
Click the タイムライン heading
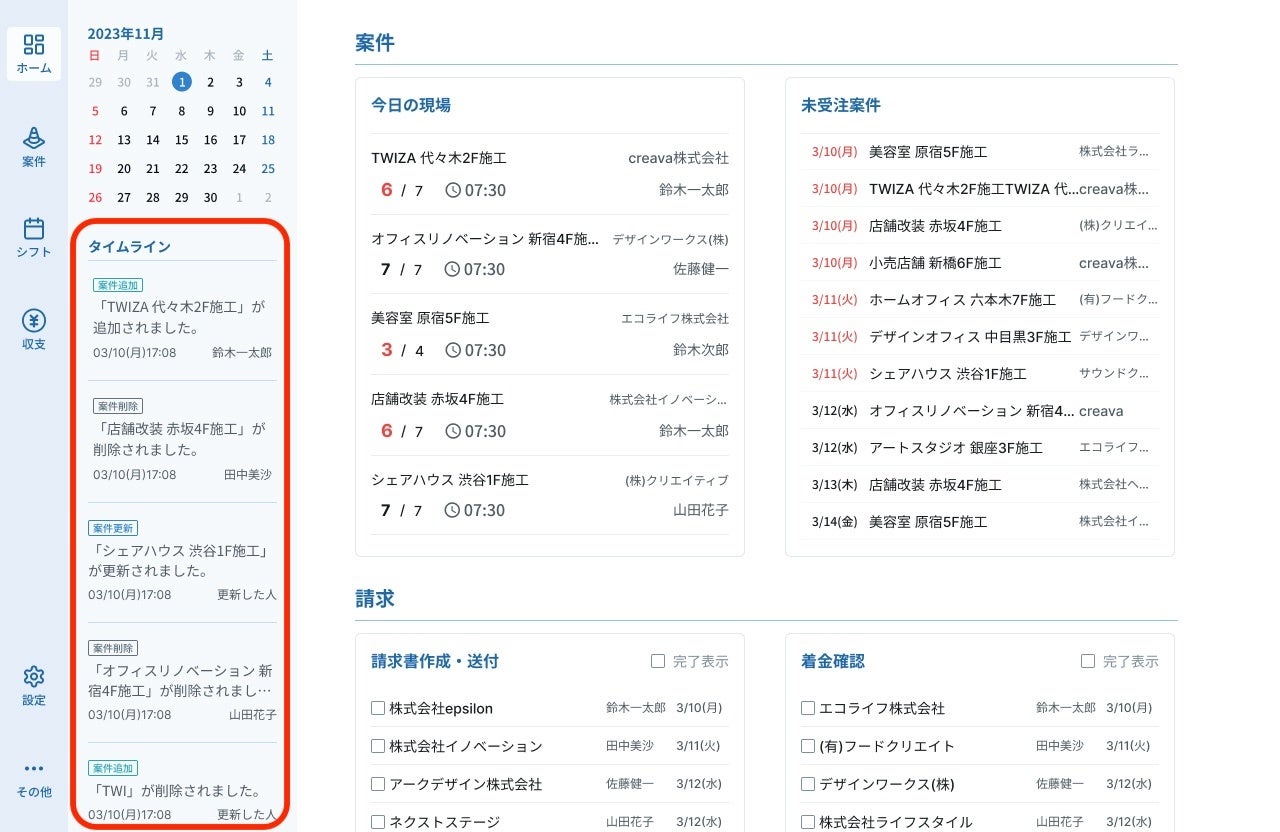pyautogui.click(x=129, y=246)
